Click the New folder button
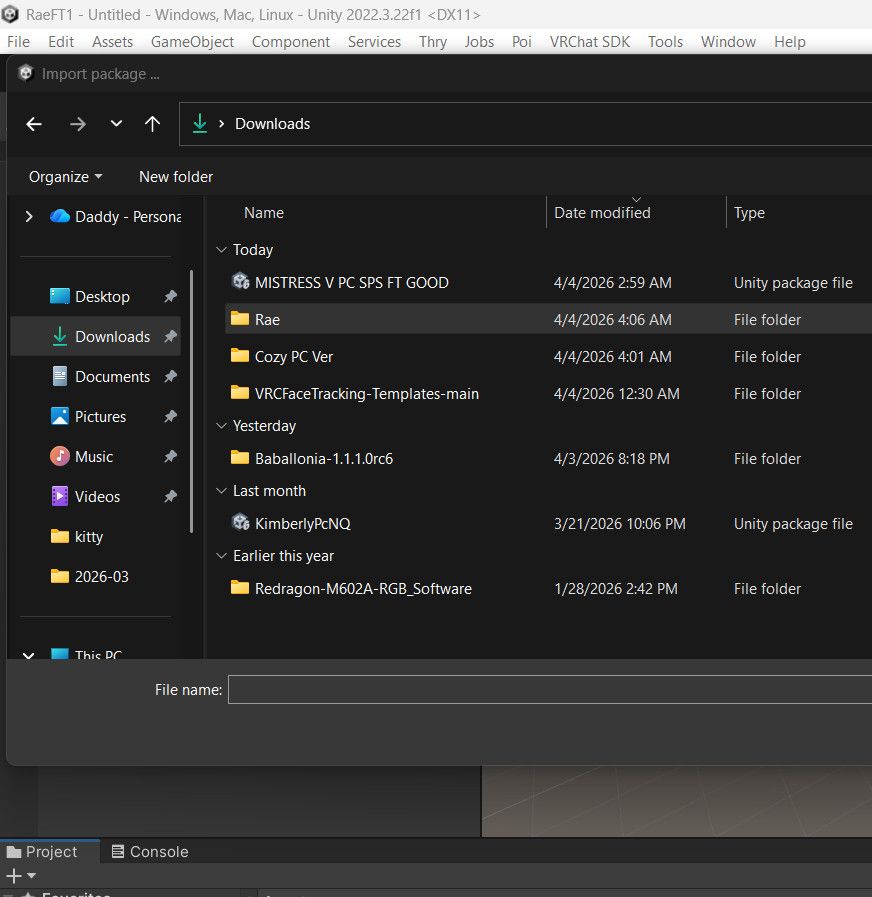The image size is (872, 897). tap(176, 177)
